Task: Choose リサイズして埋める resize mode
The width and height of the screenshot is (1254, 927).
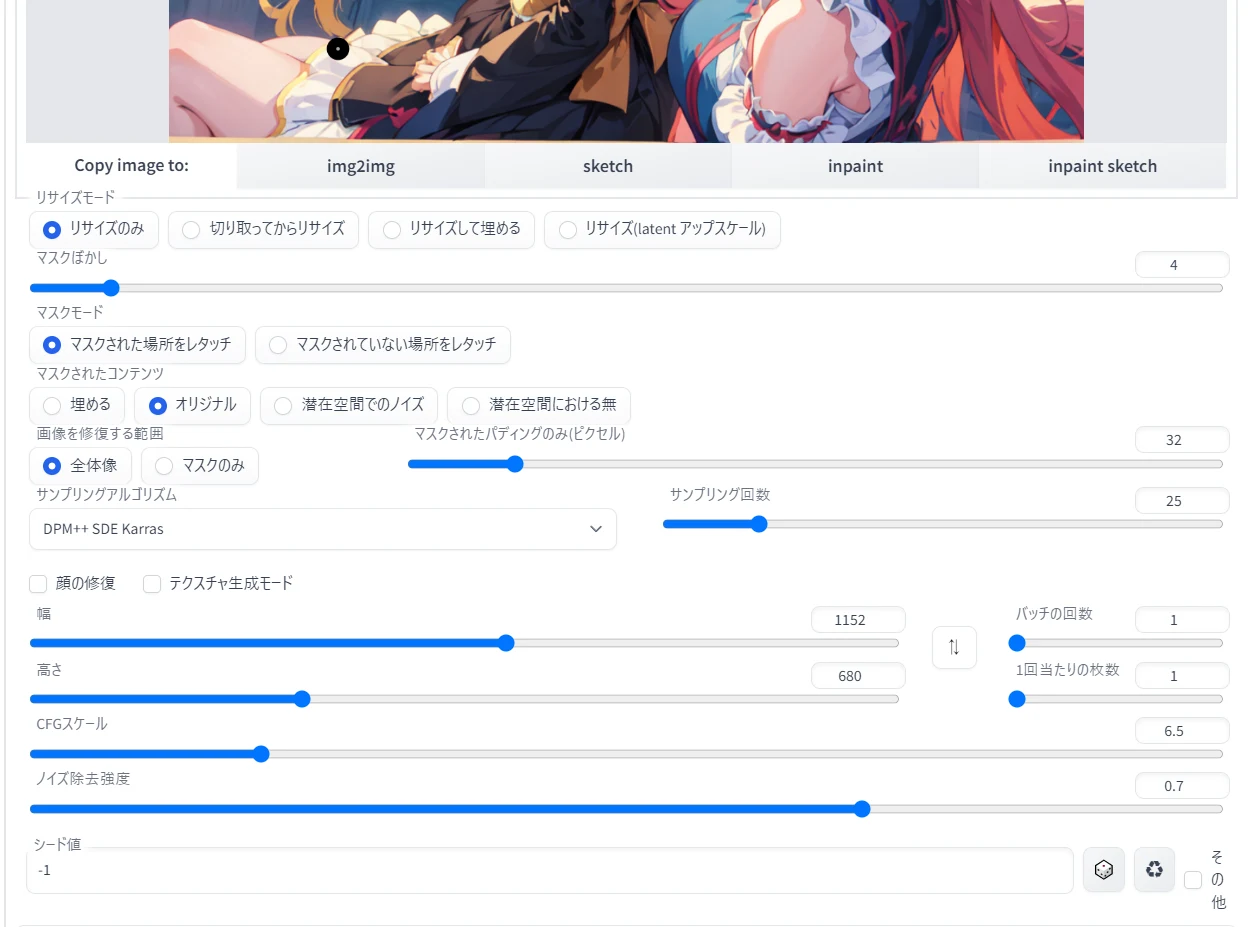Action: click(451, 229)
